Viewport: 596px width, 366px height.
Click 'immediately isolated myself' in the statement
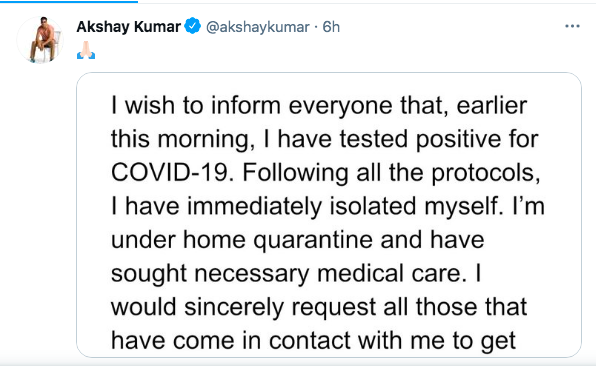tap(342, 207)
